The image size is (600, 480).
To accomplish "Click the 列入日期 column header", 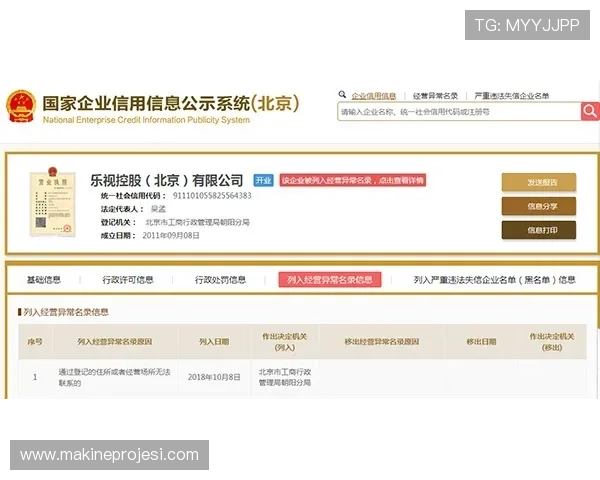I will pyautogui.click(x=214, y=341).
